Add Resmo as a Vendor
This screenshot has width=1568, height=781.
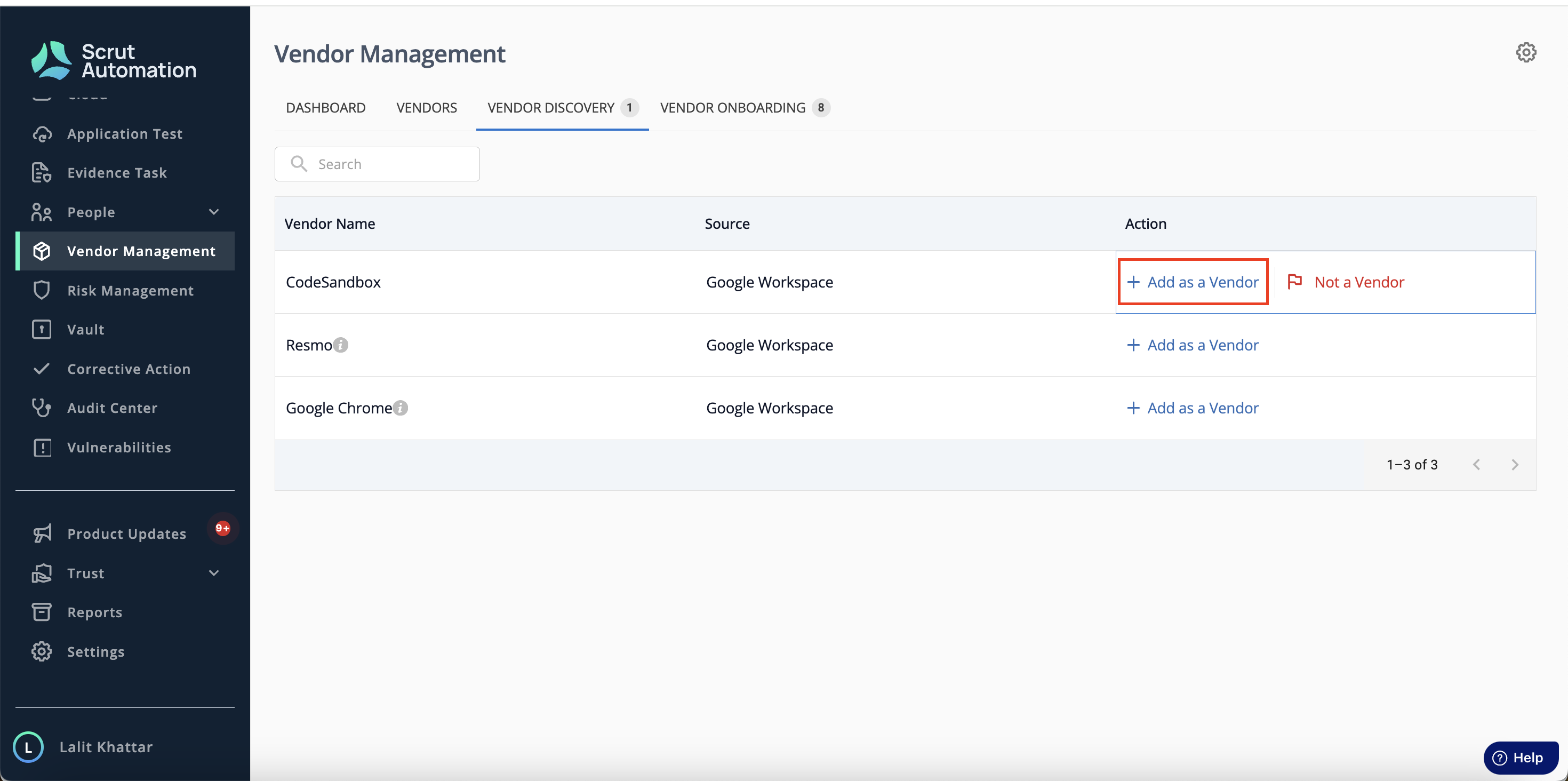click(x=1193, y=345)
